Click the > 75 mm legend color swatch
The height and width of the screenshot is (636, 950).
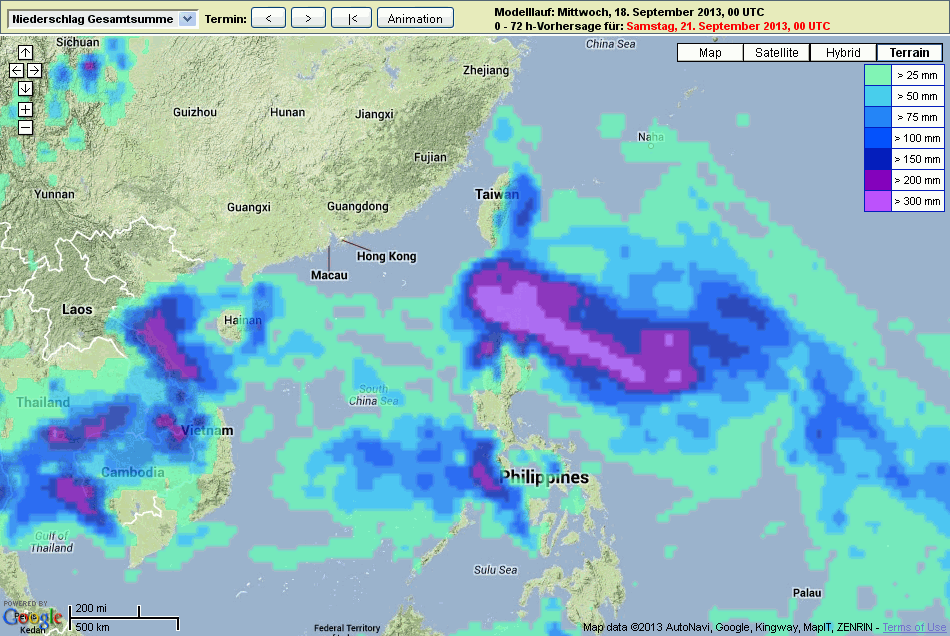[878, 117]
